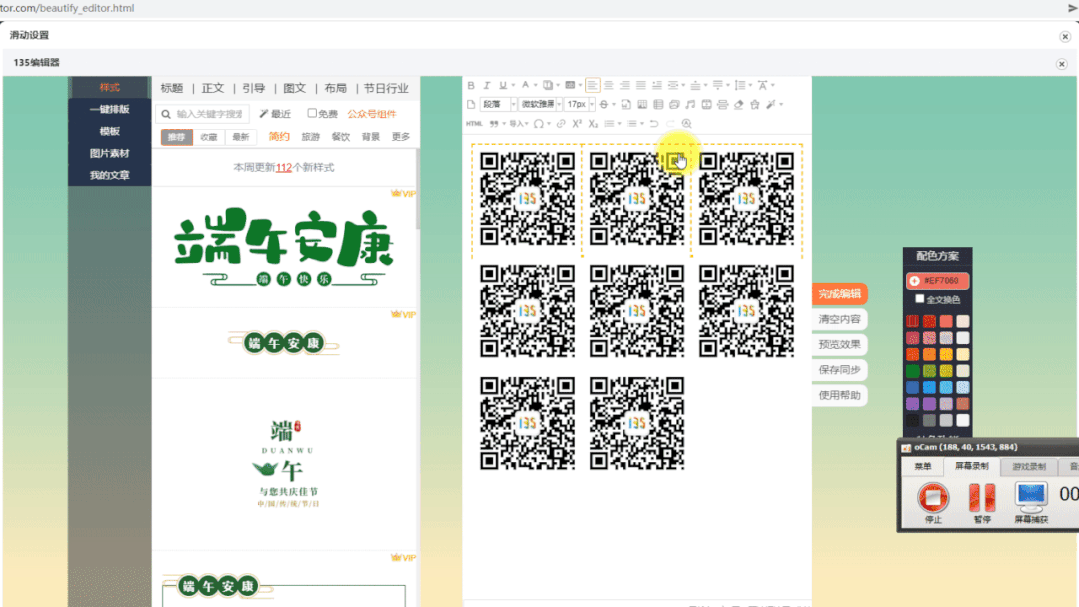Open the 图文 styles tab
1079x607 pixels.
(x=295, y=88)
